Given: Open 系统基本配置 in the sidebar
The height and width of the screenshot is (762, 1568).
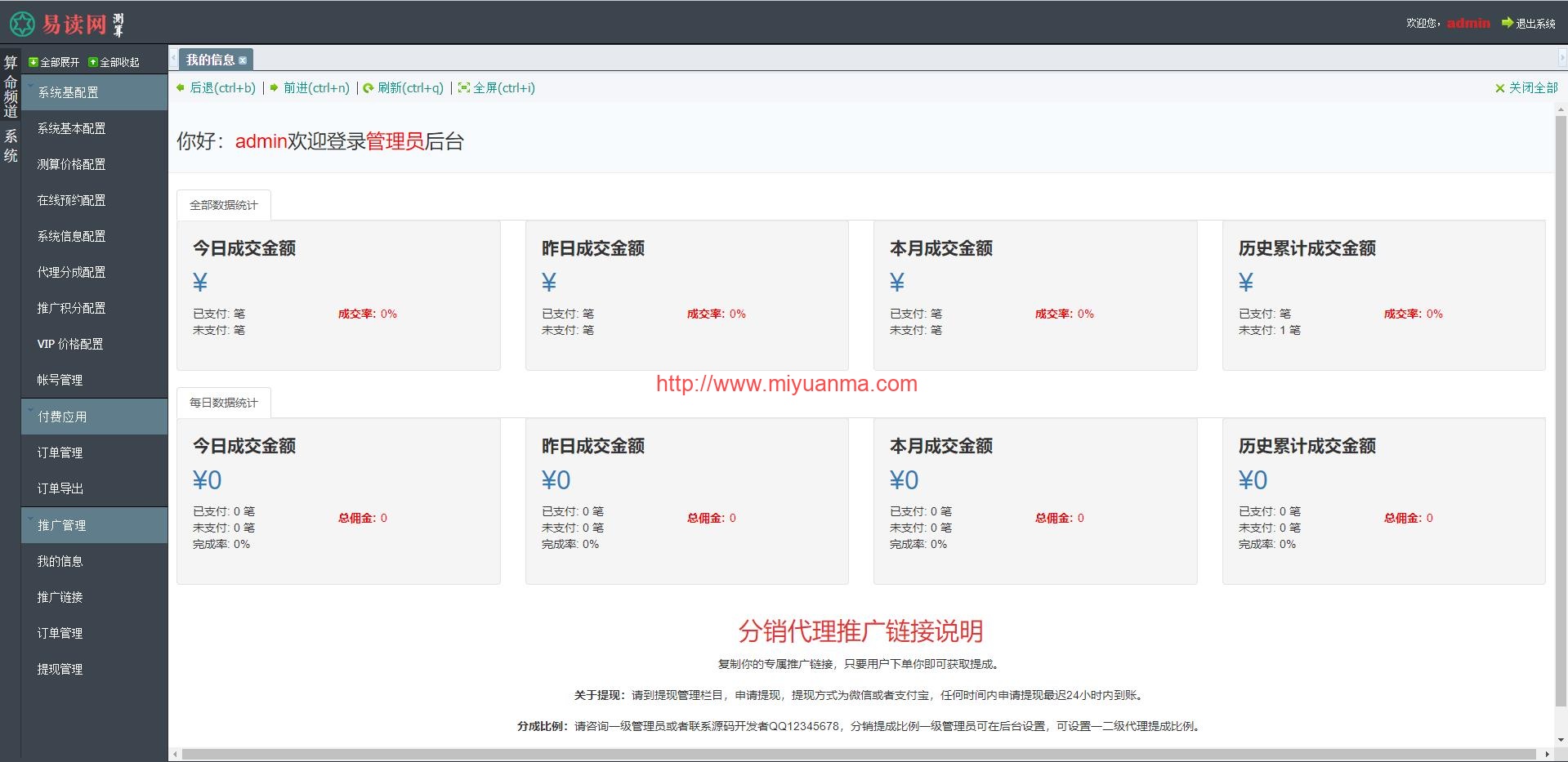Looking at the screenshot, I should (x=71, y=129).
